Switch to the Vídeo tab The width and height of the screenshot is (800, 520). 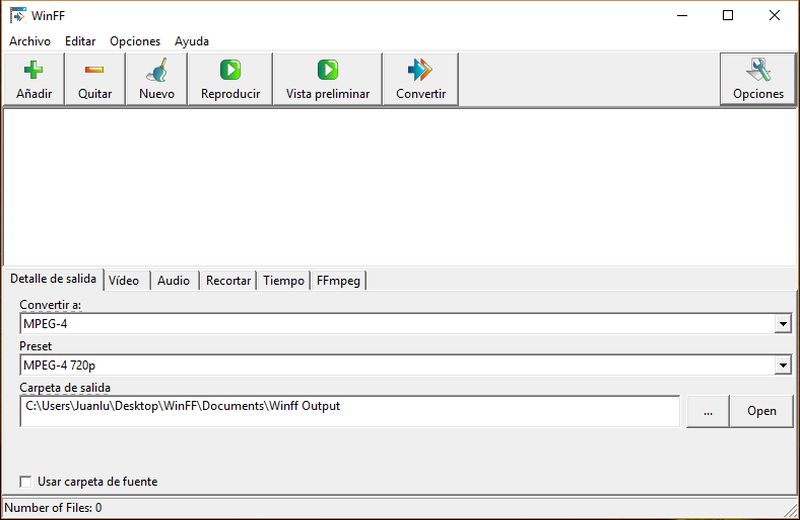pos(127,281)
